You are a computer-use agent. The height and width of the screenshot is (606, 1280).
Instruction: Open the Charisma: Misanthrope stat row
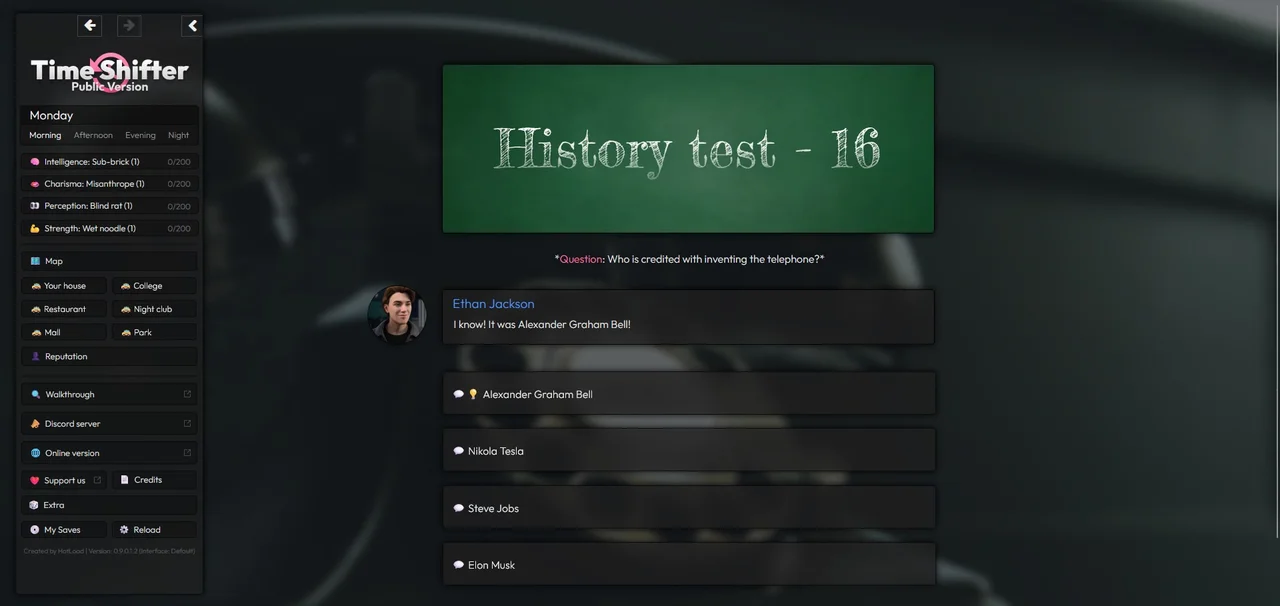click(x=109, y=184)
